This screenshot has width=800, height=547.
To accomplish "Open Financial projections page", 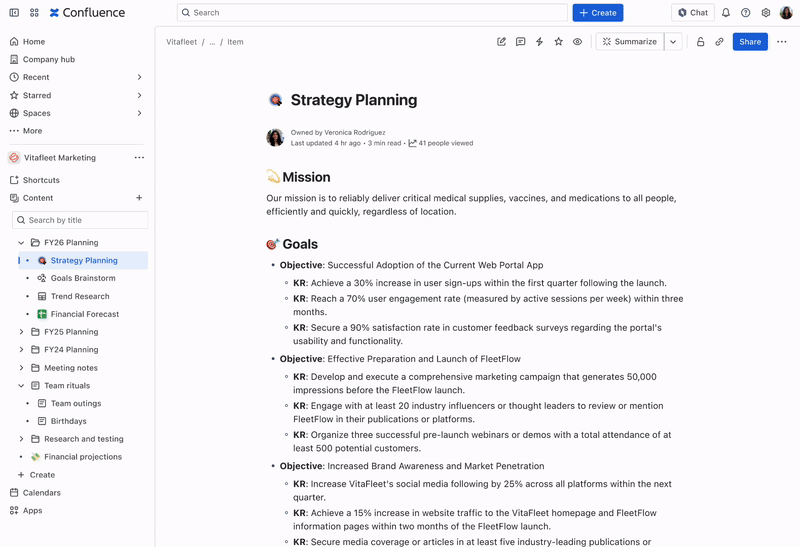I will pos(83,457).
